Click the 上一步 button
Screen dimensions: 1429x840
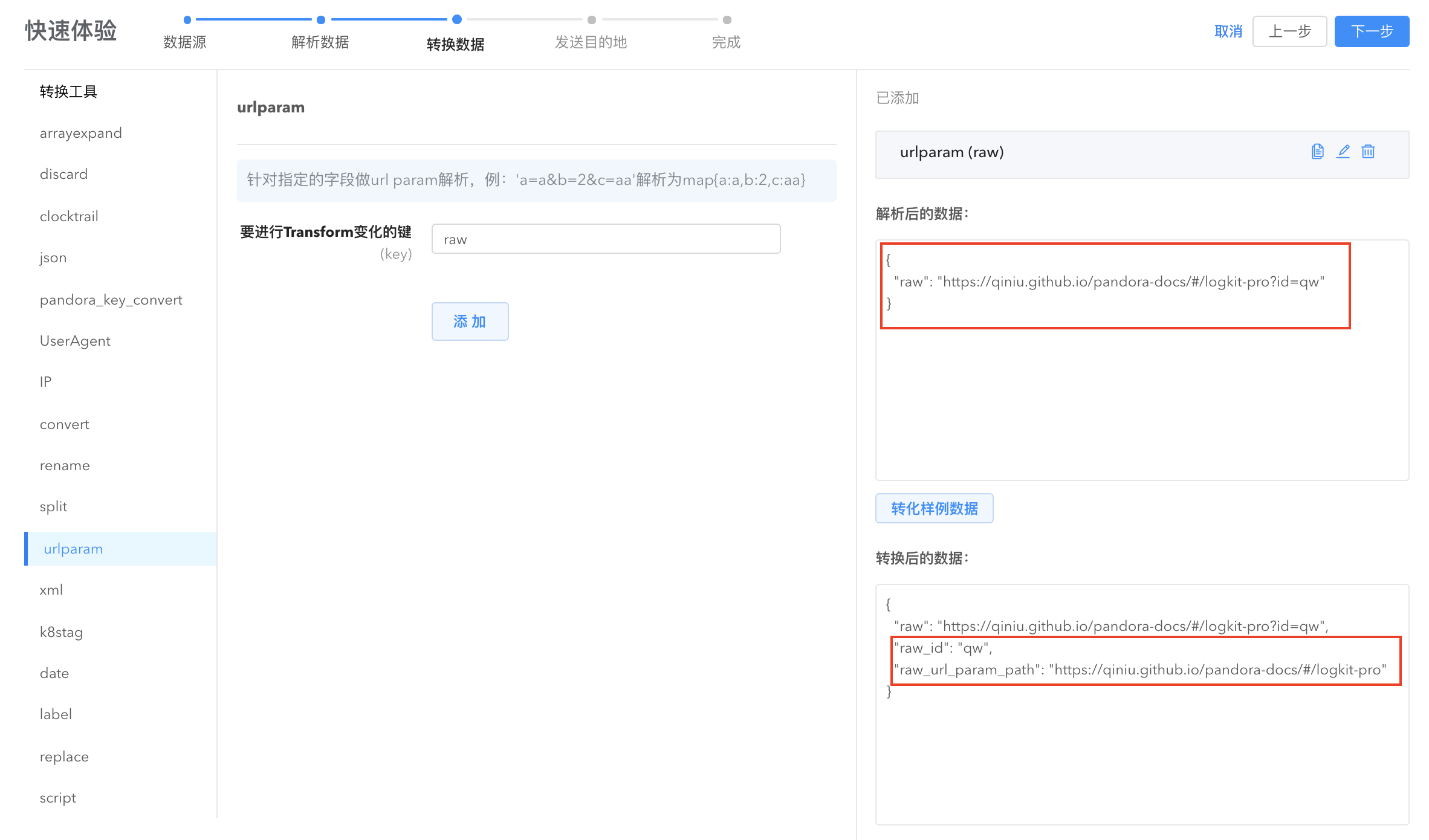[1289, 31]
